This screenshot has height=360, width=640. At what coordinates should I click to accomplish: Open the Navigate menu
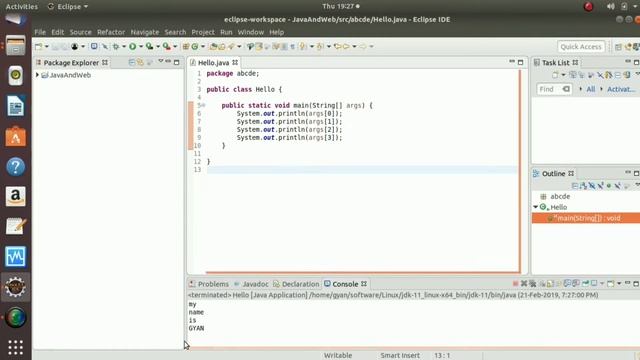coord(145,32)
